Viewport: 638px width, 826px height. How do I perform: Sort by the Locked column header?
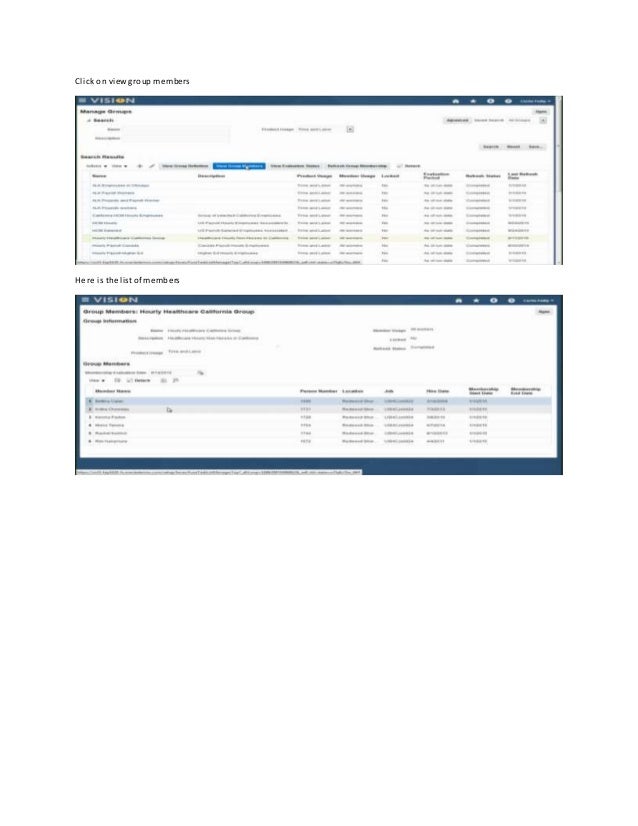click(x=390, y=176)
